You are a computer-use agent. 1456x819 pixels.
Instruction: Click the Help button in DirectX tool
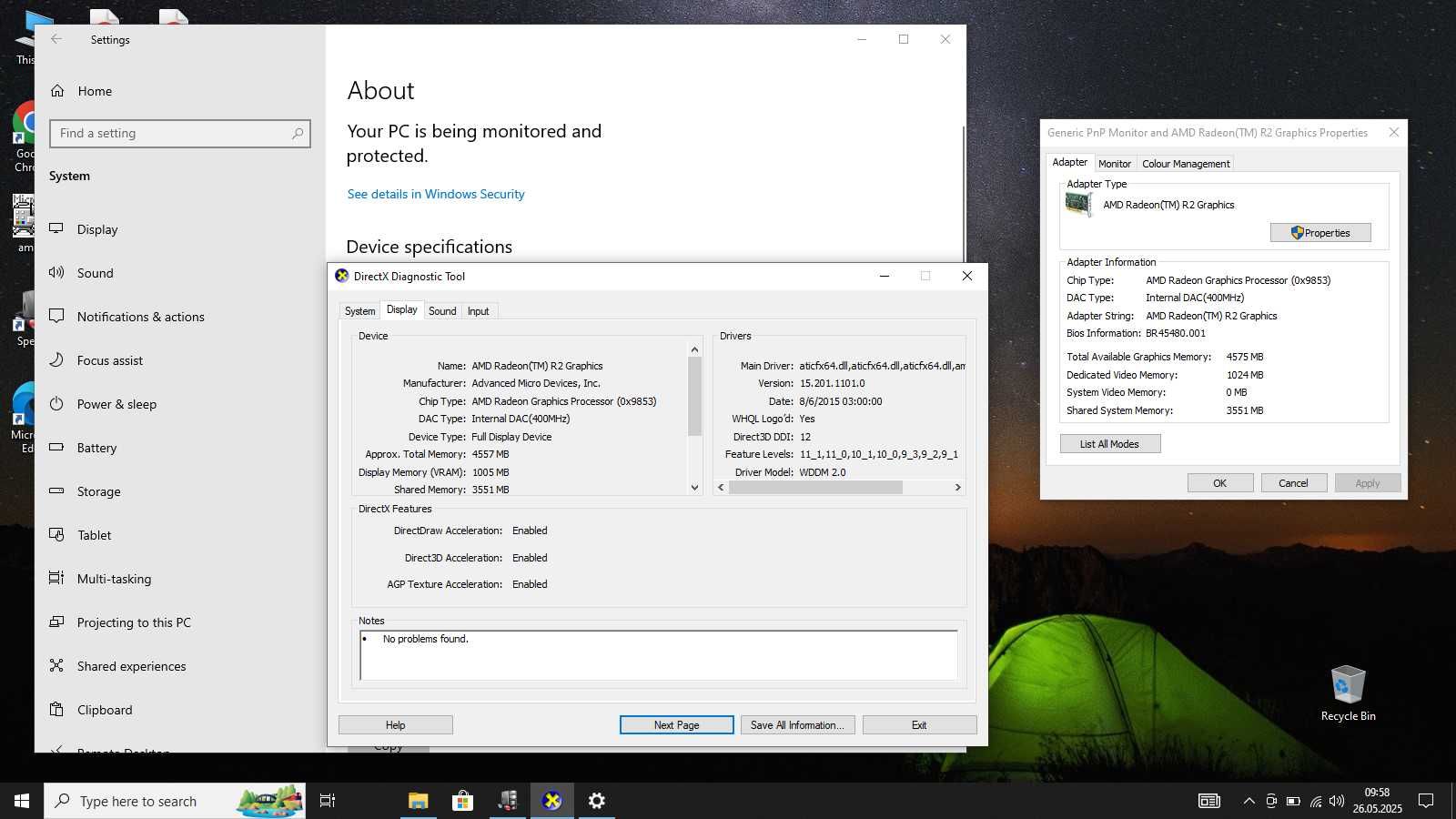395,725
